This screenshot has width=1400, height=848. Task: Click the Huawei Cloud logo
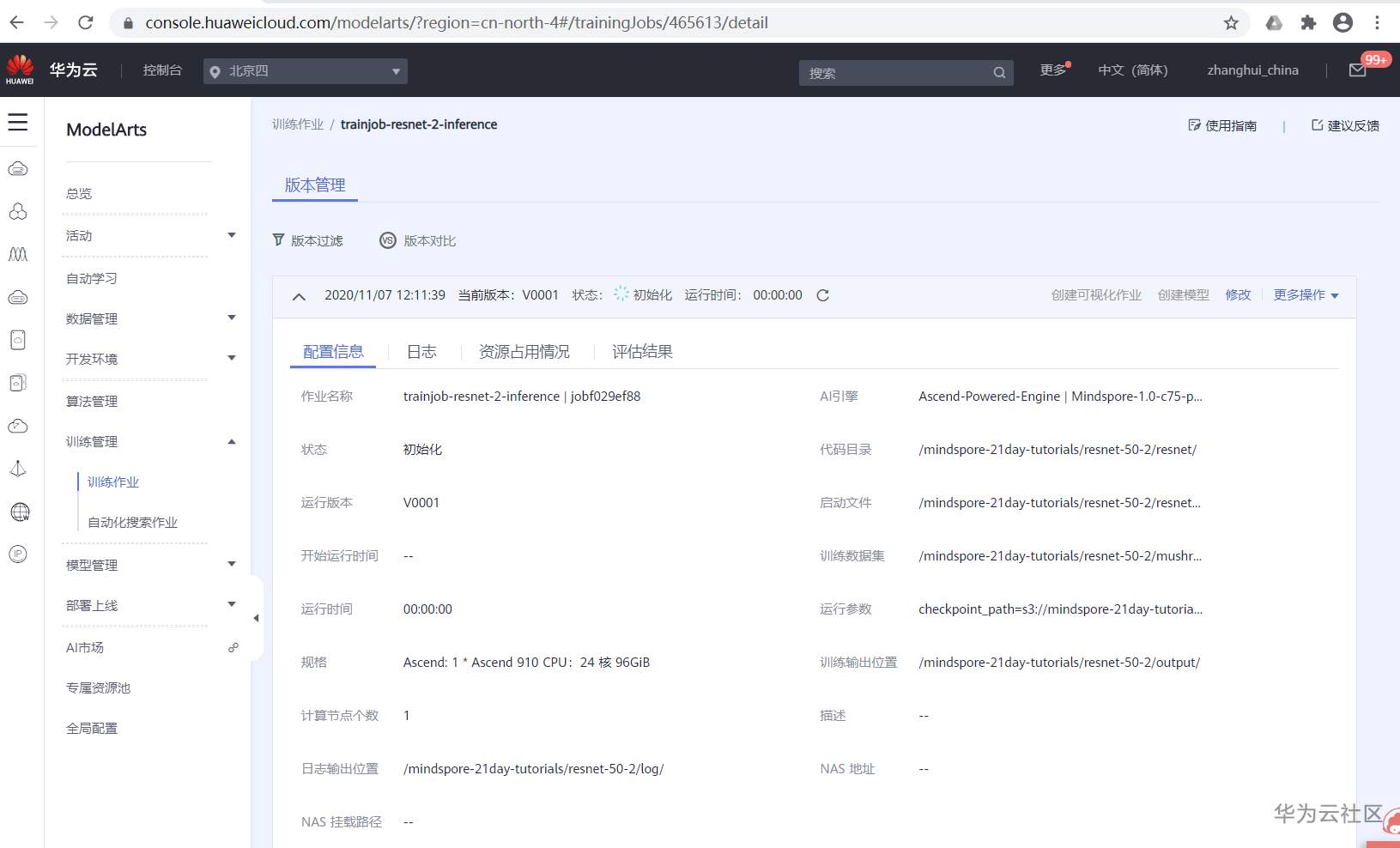[x=20, y=70]
